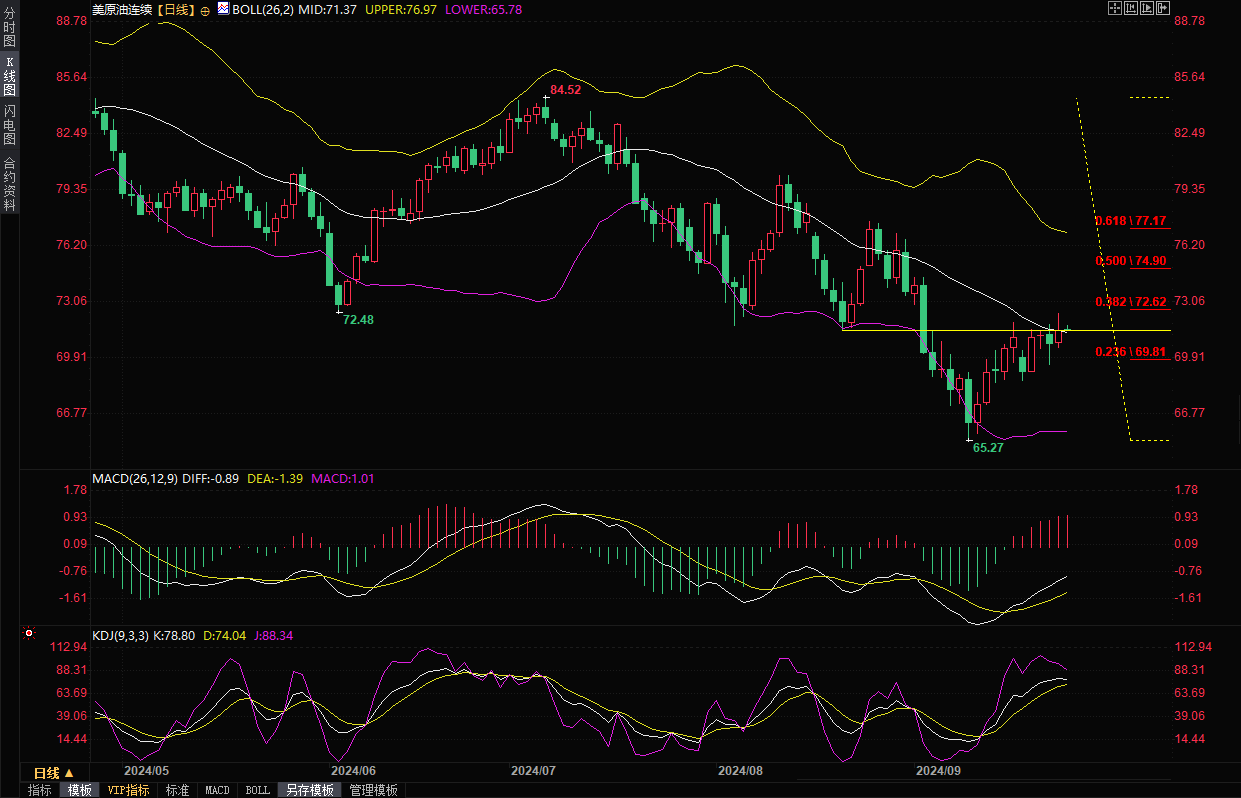Click the play-forward axis icon at top right
Screen dimensions: 1241x798
tap(1147, 8)
